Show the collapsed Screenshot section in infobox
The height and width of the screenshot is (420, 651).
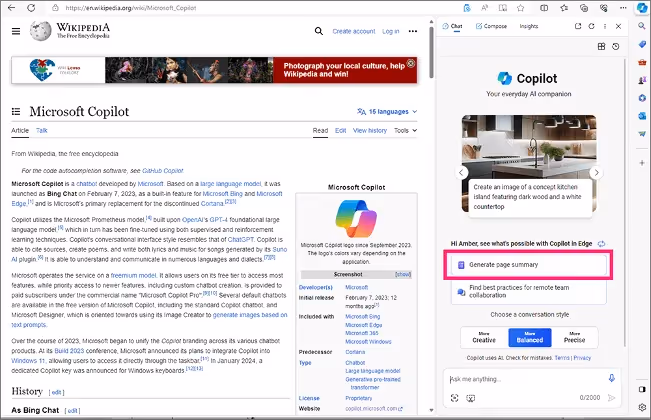[403, 274]
